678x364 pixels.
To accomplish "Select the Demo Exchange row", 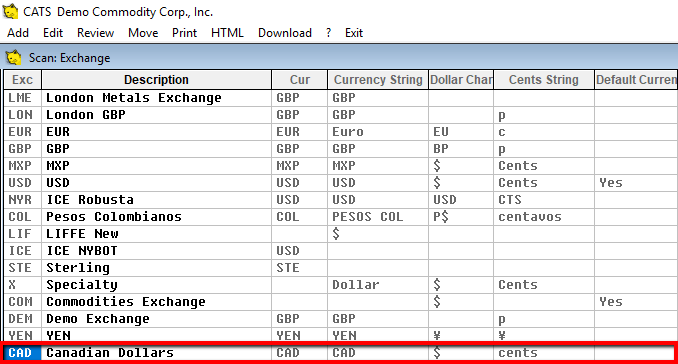I will click(341, 319).
